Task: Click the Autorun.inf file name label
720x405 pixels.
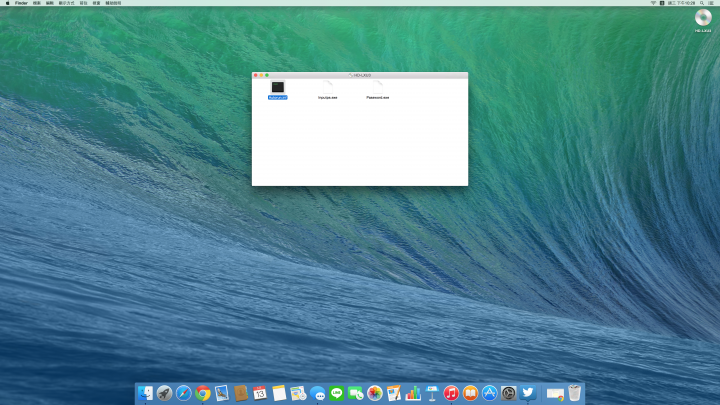Action: (277, 97)
